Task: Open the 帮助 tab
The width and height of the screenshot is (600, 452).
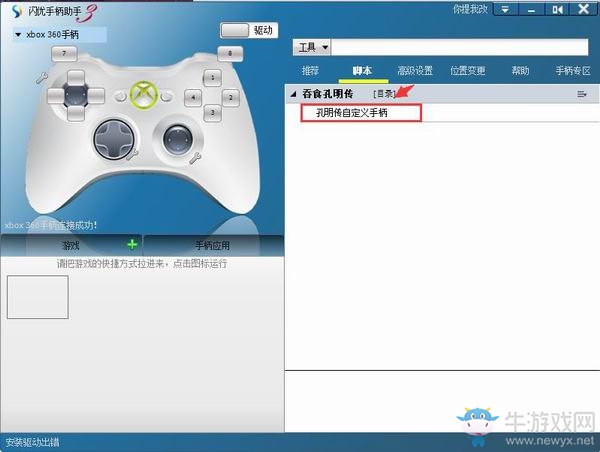Action: tap(520, 71)
